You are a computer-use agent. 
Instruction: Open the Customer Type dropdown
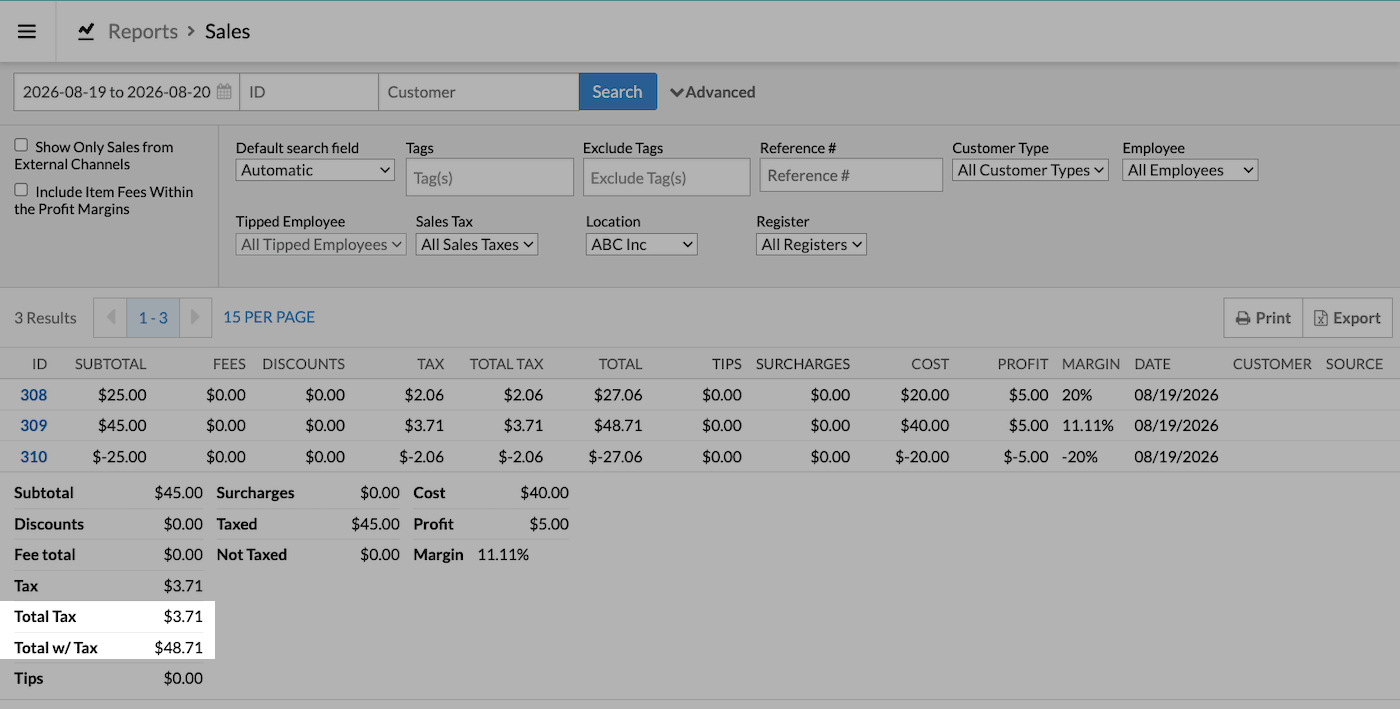[x=1030, y=170]
